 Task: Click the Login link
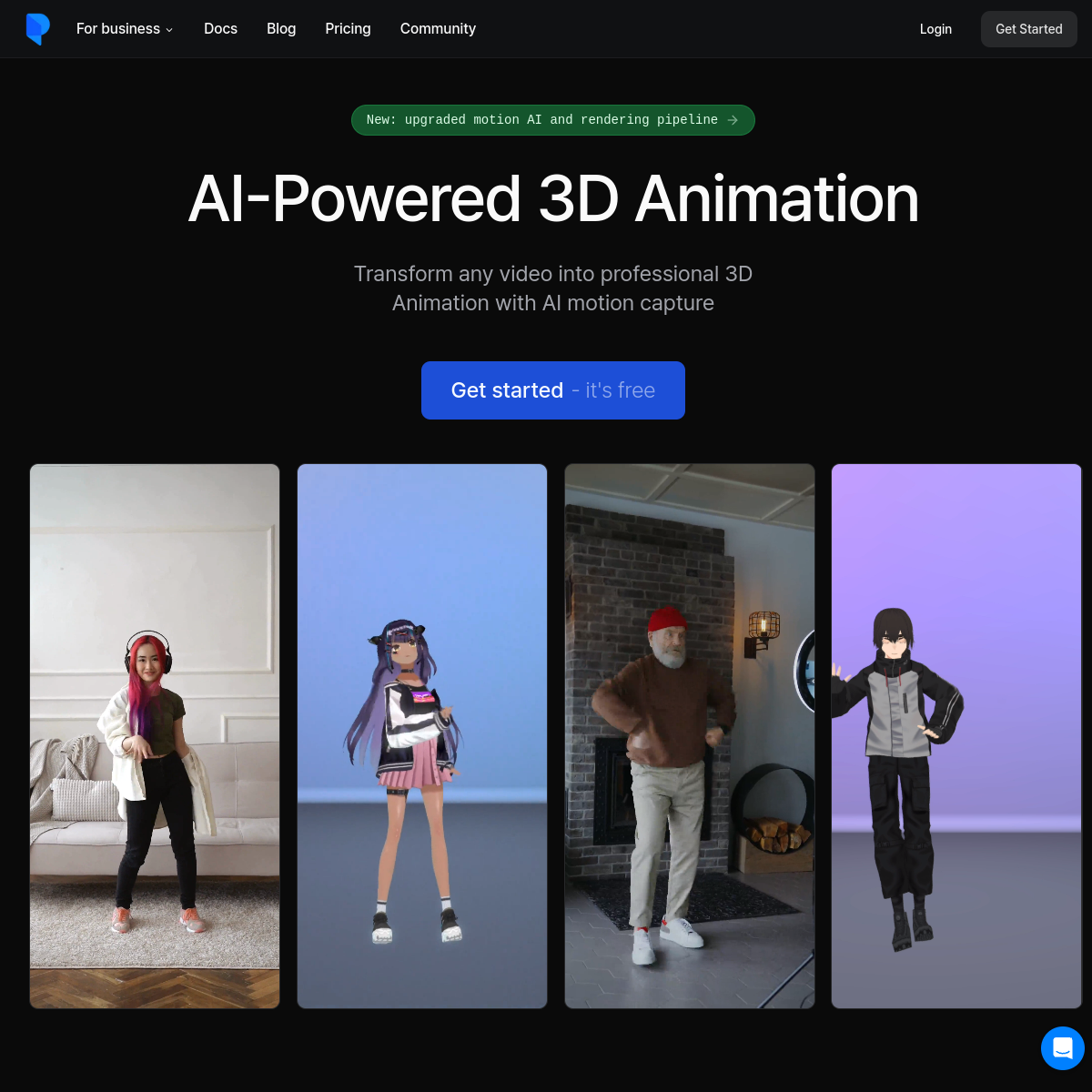935,29
